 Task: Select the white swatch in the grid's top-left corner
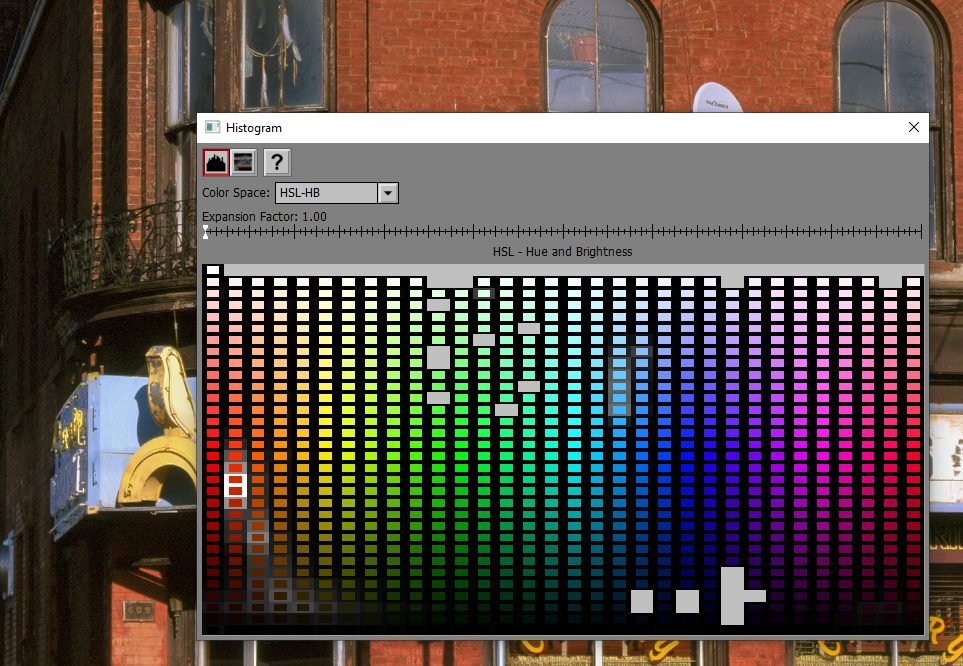coord(213,270)
